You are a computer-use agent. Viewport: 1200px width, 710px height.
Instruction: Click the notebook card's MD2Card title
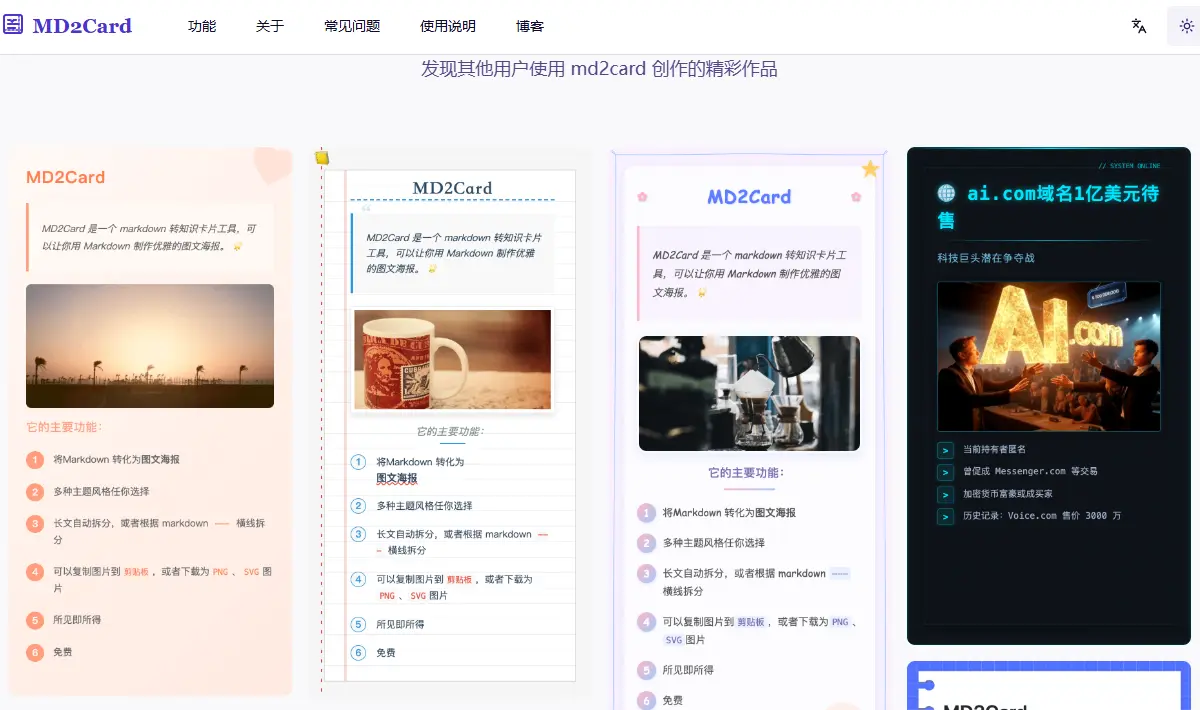[452, 188]
